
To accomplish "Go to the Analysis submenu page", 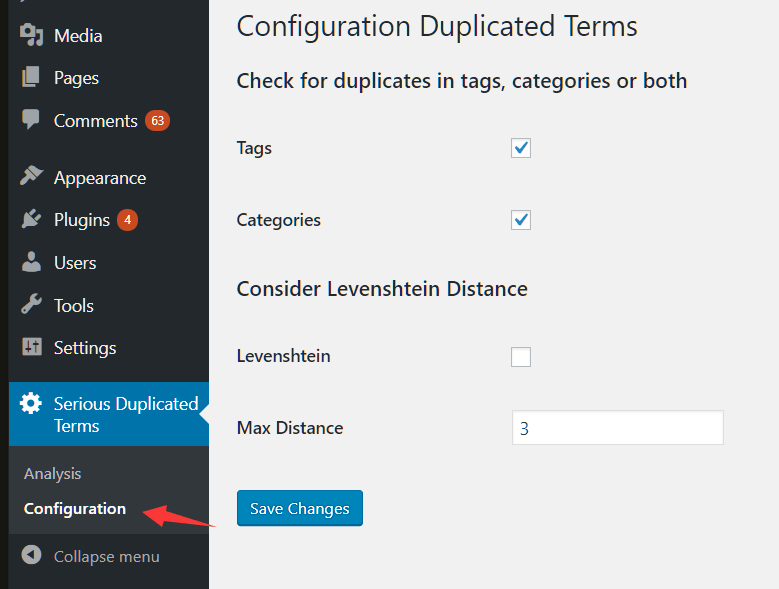I will (x=53, y=474).
